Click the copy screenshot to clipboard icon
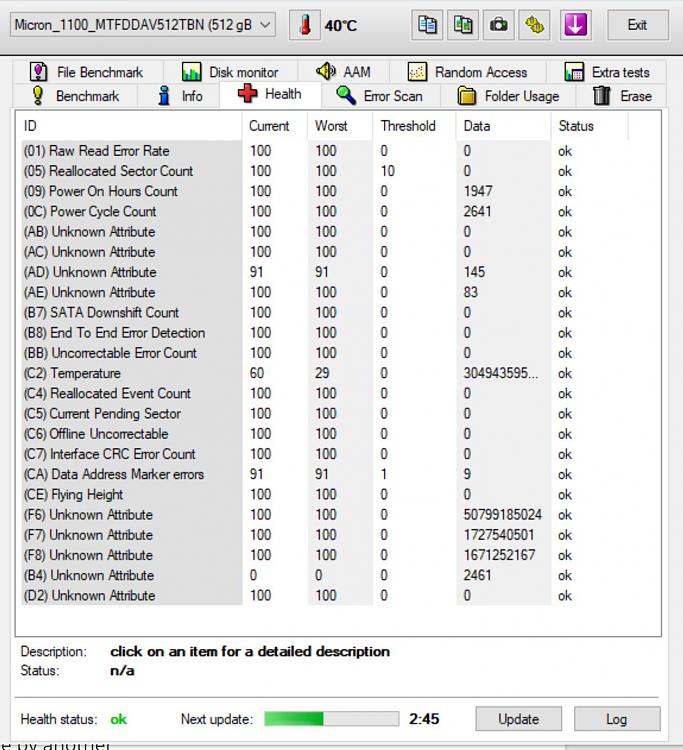This screenshot has width=683, height=750. tap(463, 25)
